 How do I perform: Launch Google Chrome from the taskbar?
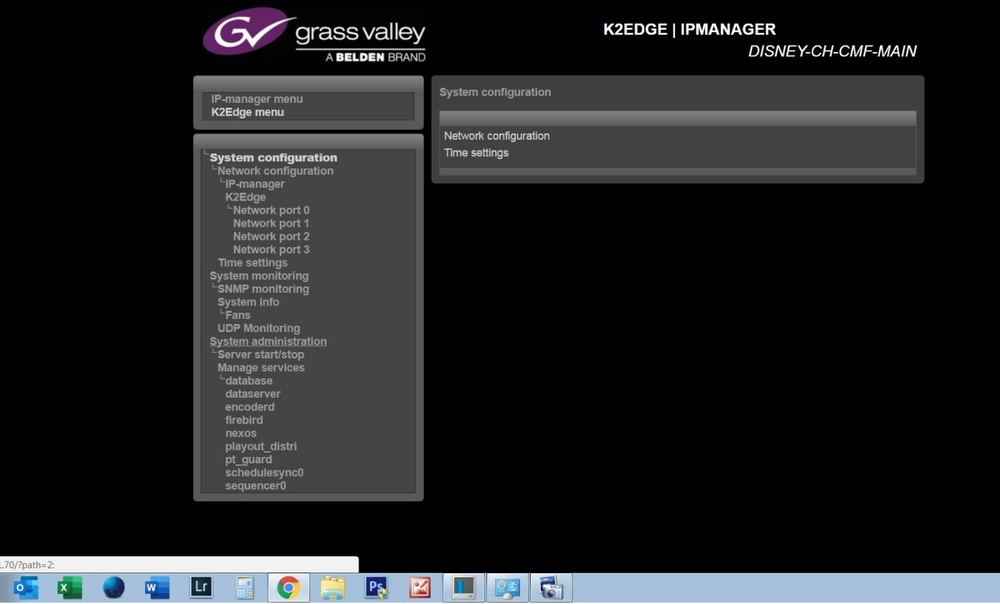(287, 588)
